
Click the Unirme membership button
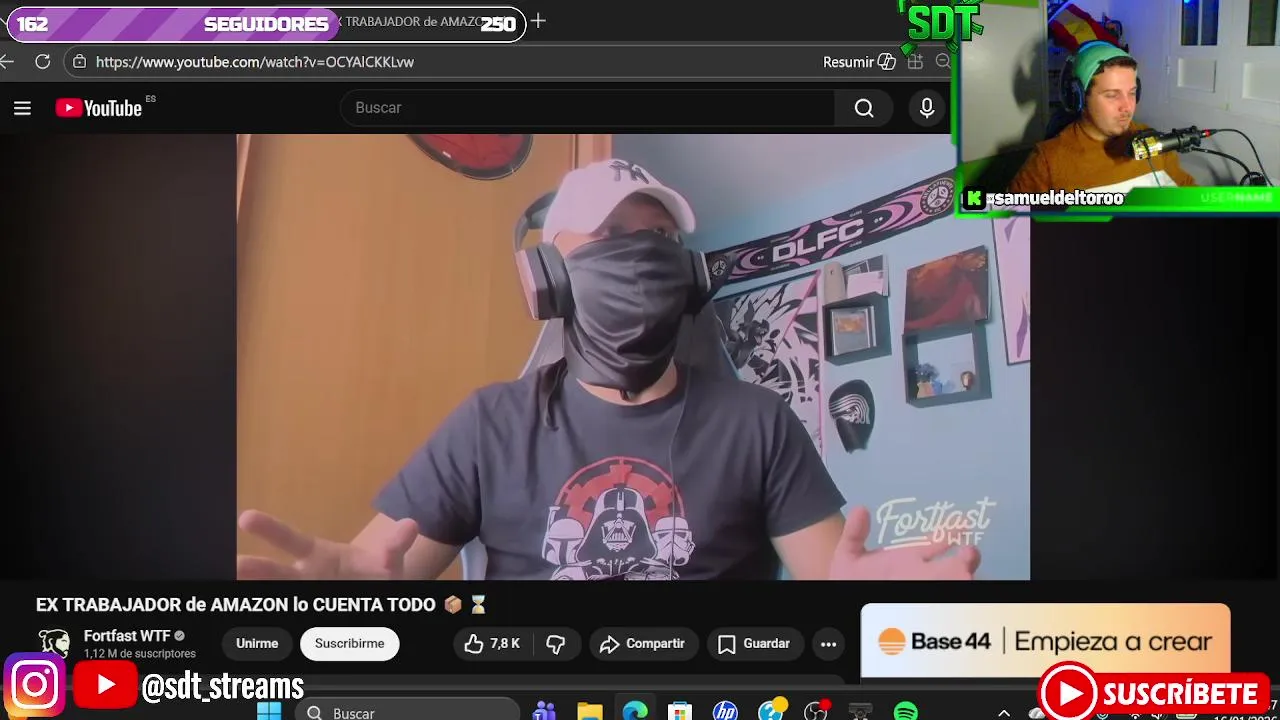coord(257,644)
